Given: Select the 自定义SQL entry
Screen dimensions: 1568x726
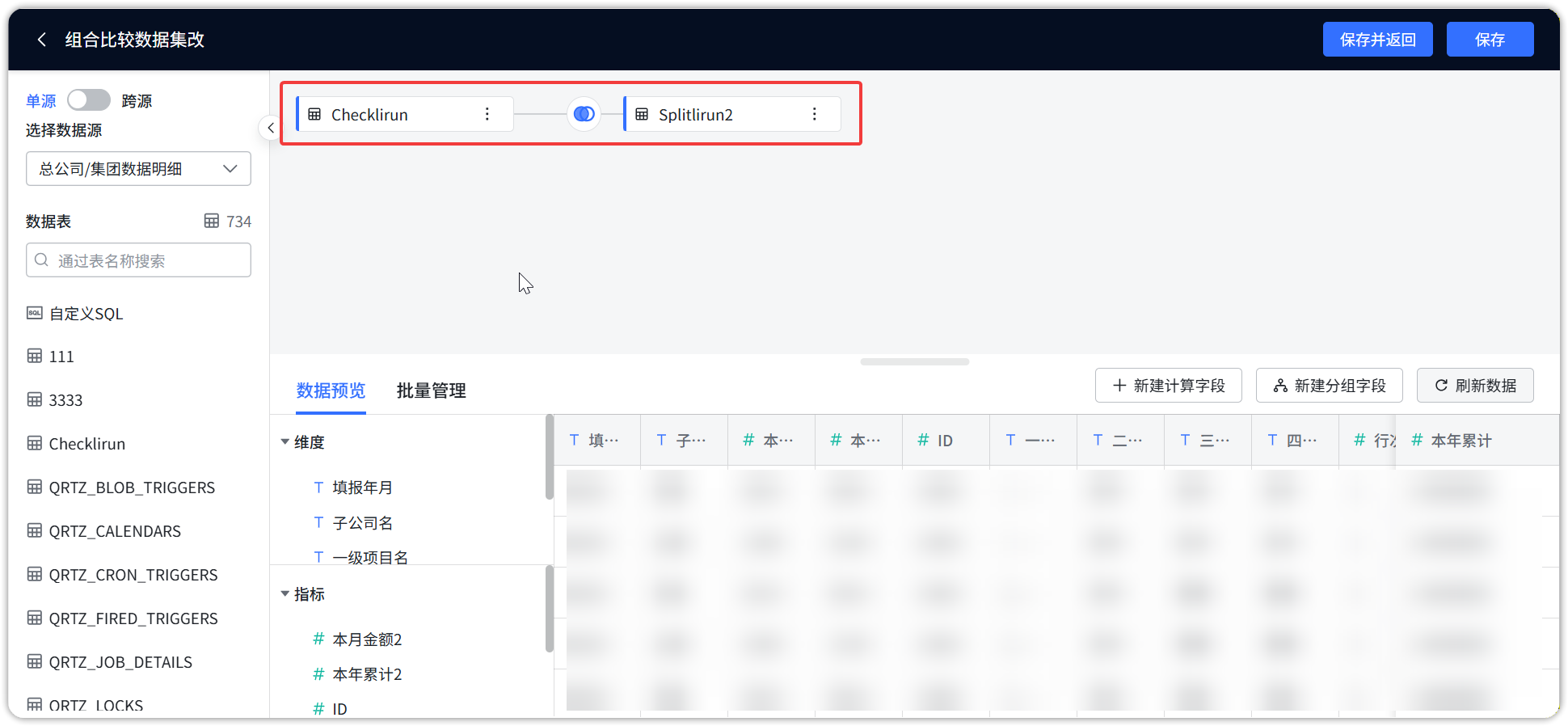Looking at the screenshot, I should tap(86, 314).
